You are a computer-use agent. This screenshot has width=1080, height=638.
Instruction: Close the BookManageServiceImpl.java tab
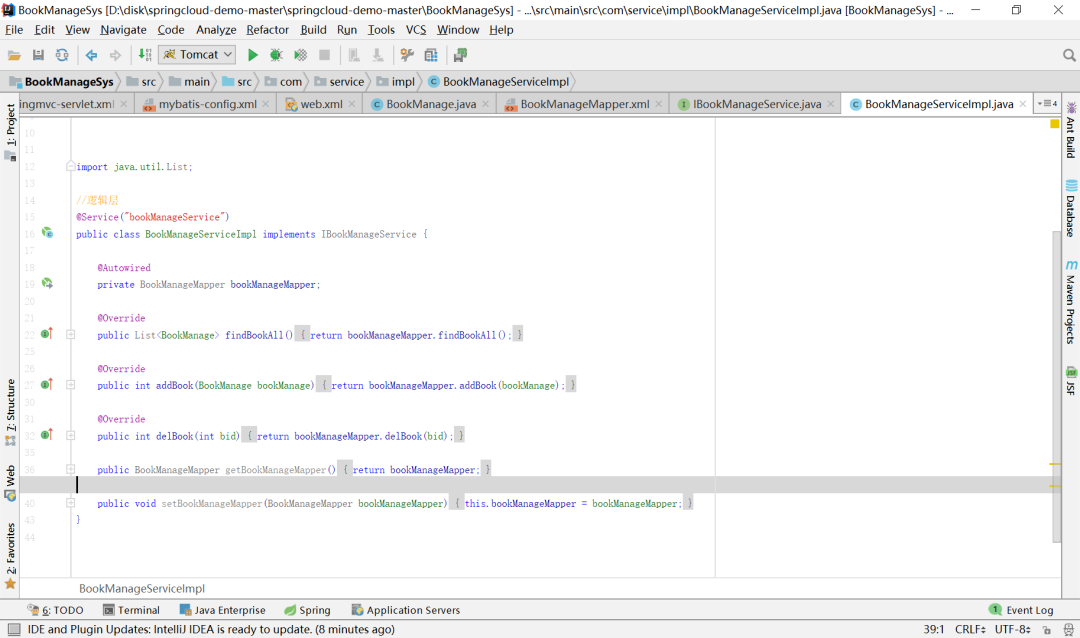pyautogui.click(x=1023, y=104)
